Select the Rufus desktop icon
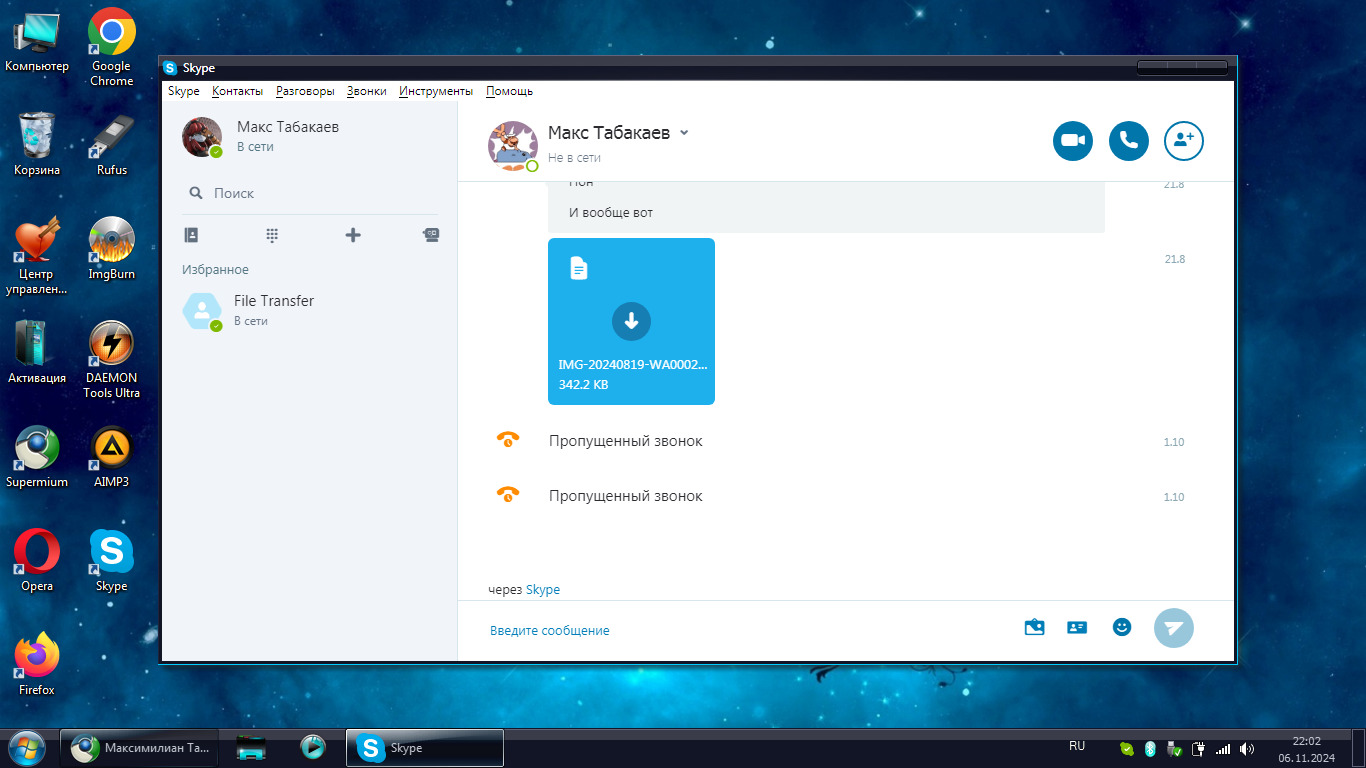This screenshot has width=1366, height=768. pyautogui.click(x=112, y=145)
